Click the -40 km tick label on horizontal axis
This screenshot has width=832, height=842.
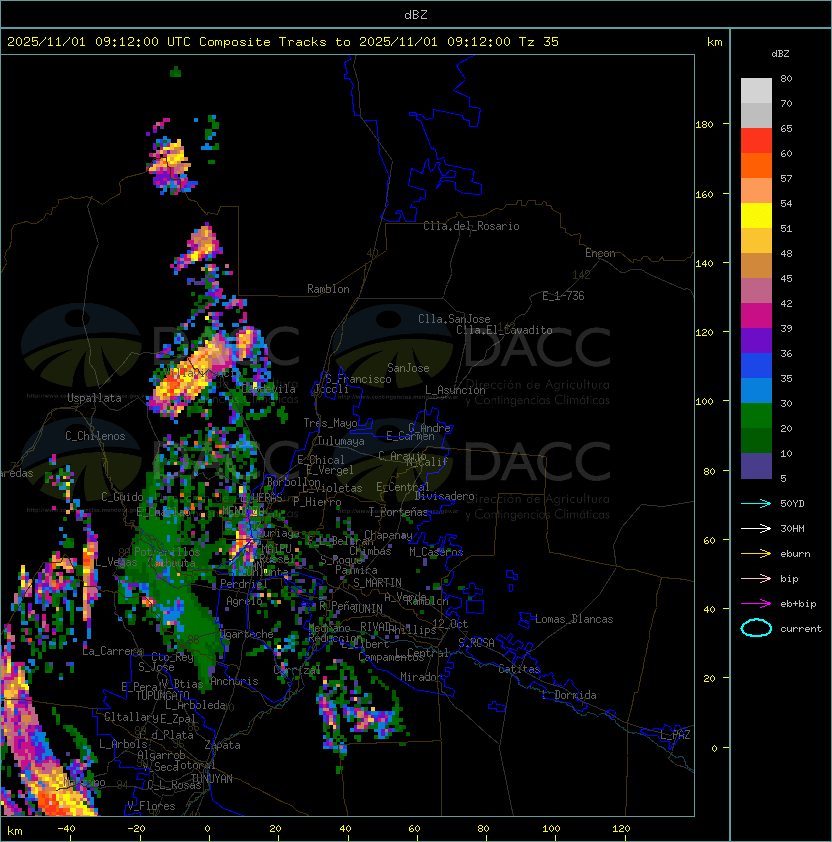[x=66, y=829]
